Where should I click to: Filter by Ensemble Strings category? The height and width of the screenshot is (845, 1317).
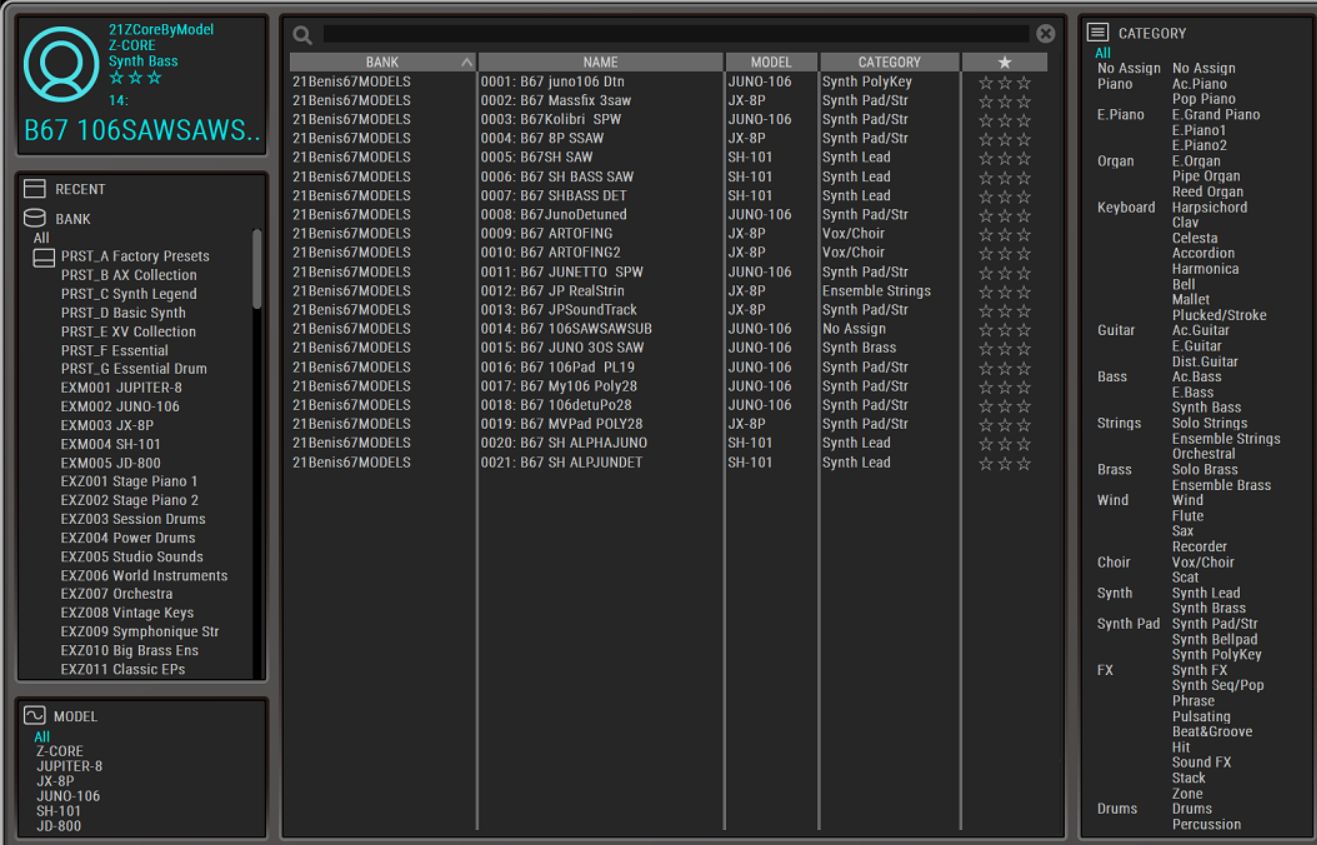tap(1226, 438)
